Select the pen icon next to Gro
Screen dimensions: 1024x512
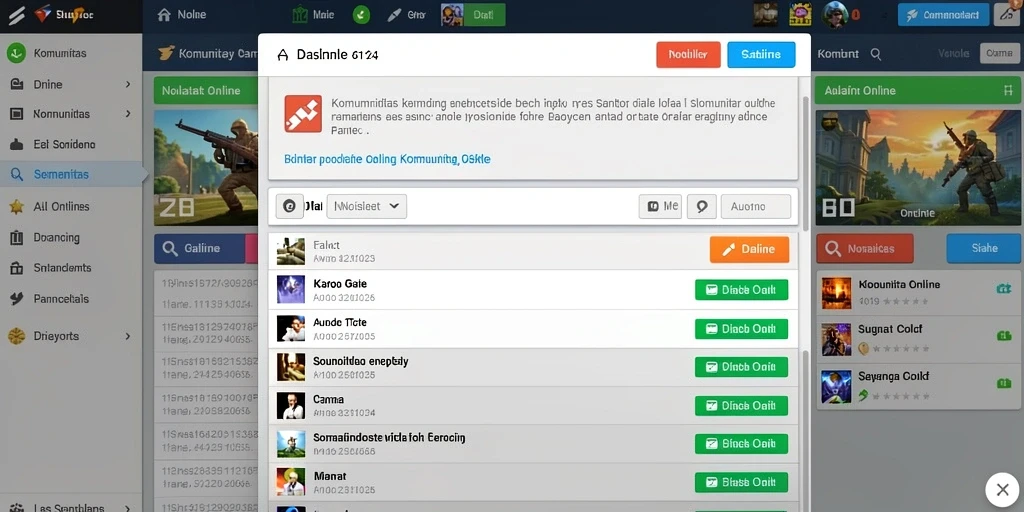tap(393, 15)
